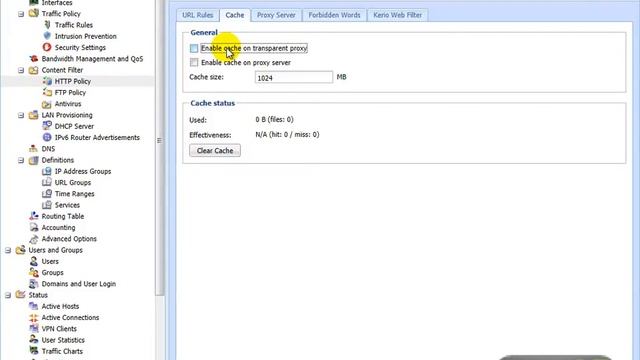Click Bandwidth Management and QoS icon
Screen dimensions: 640x360
tap(34, 59)
